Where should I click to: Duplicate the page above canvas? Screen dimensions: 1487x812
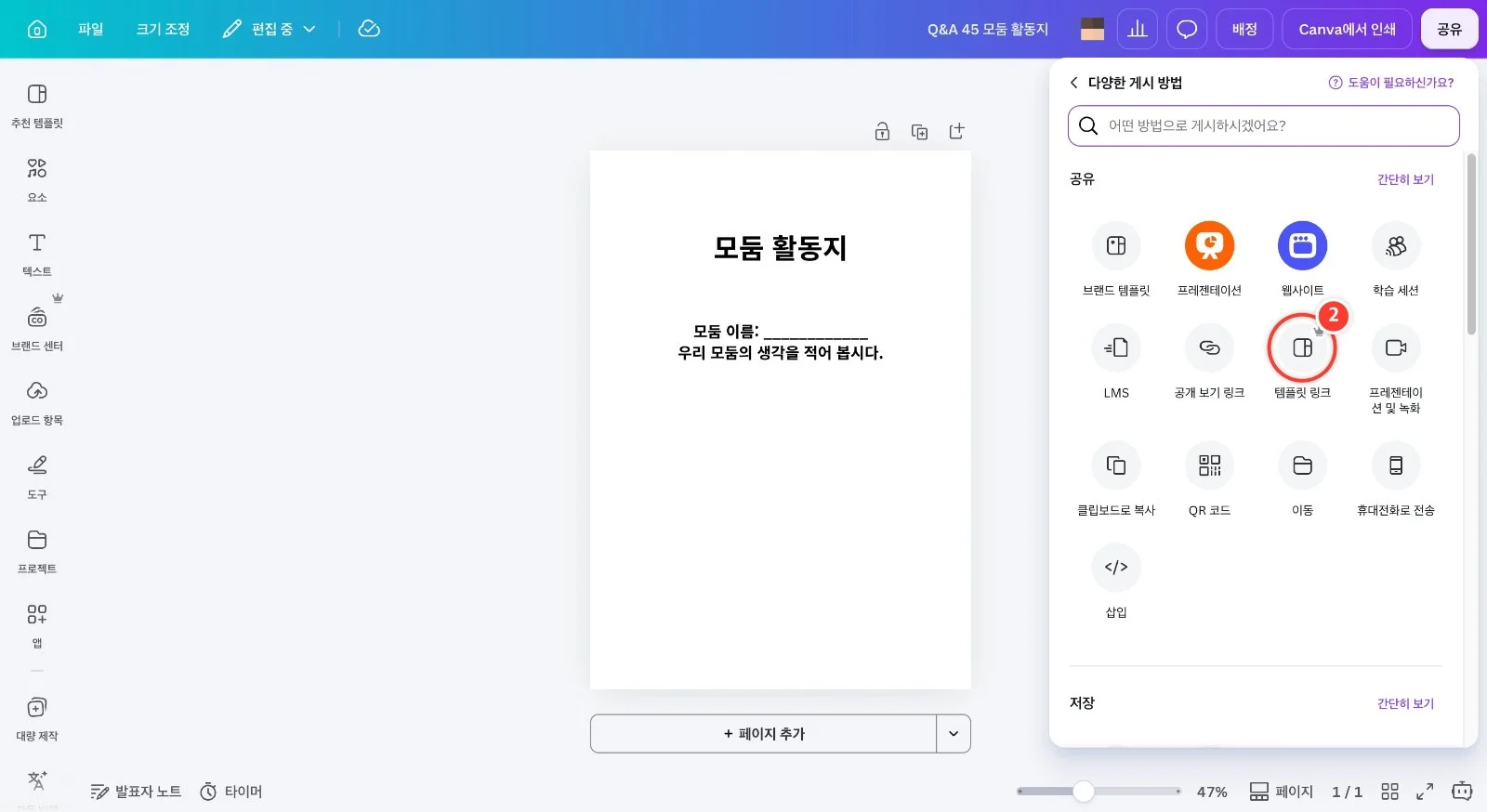pos(919,132)
